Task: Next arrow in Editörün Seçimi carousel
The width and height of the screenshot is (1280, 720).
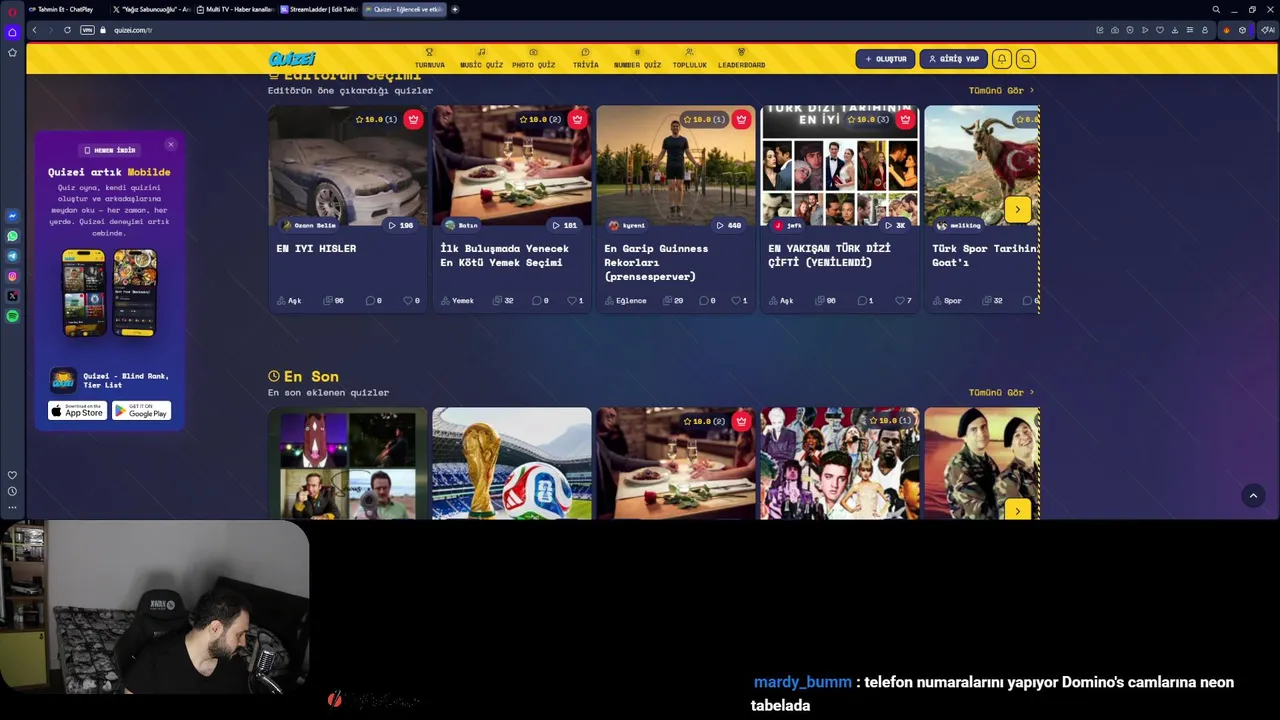Action: 1017,209
